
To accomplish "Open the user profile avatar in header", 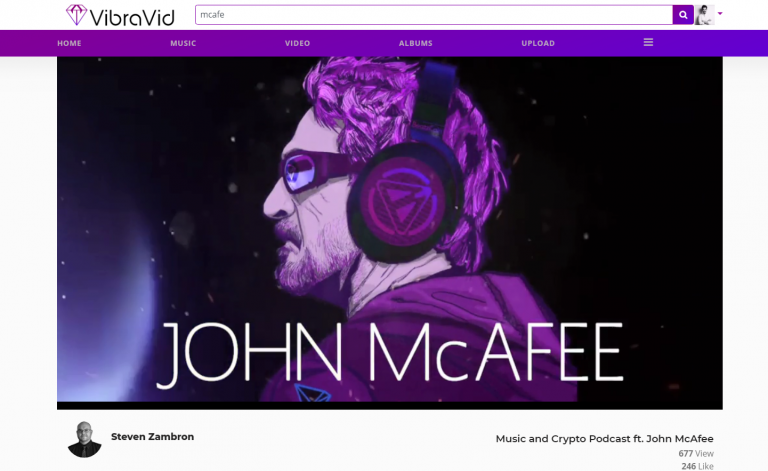I will click(x=704, y=15).
